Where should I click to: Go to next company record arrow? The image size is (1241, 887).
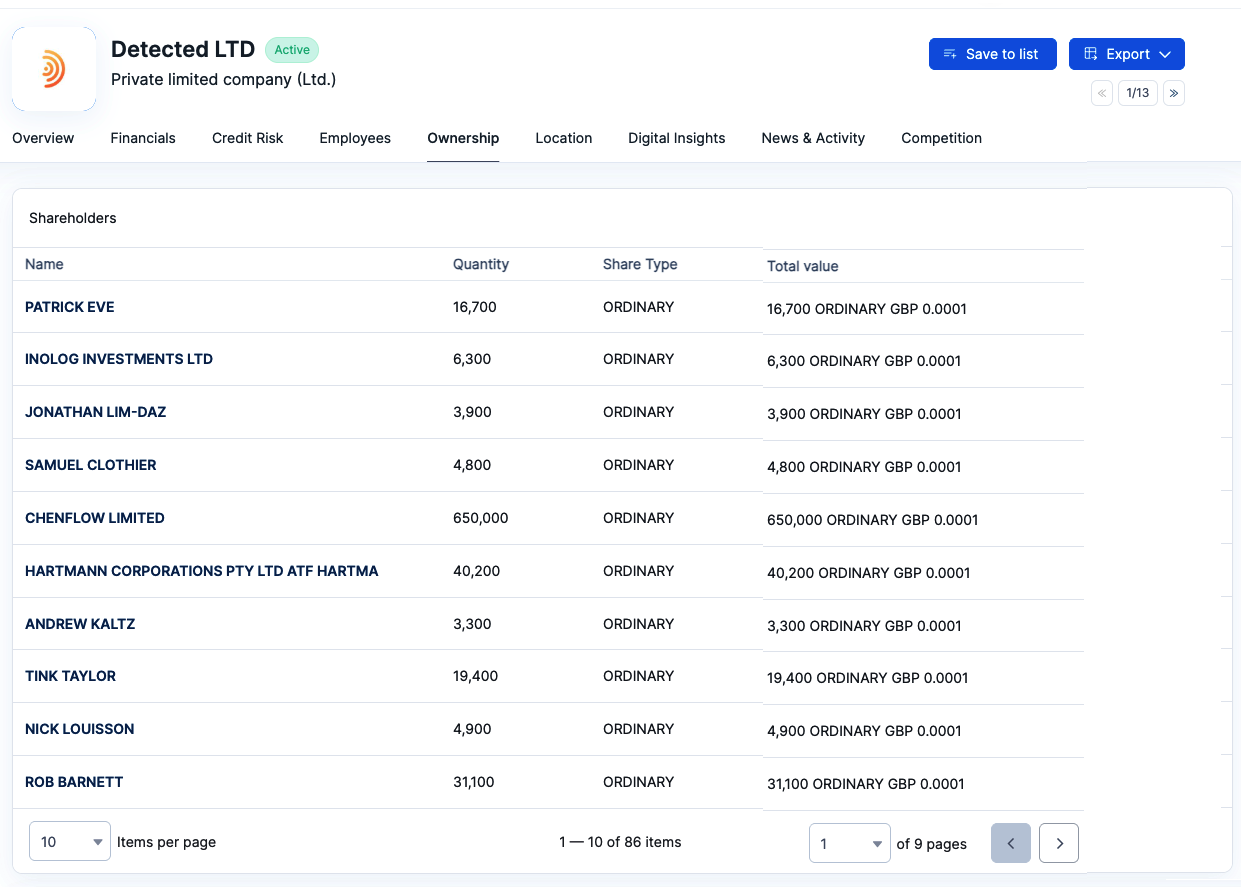pos(1174,93)
